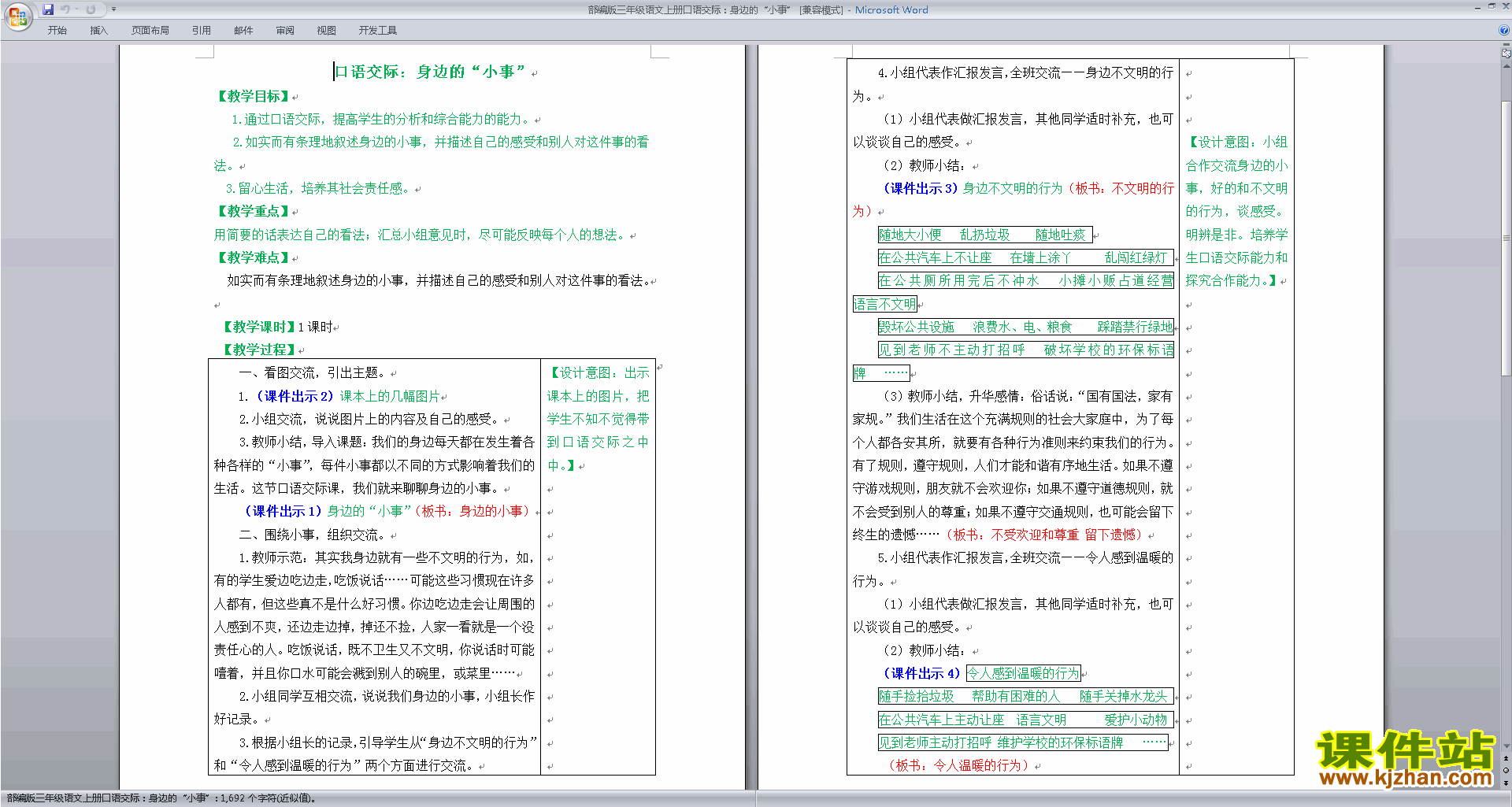Click the 【教学课时】 heading
The image size is (1512, 807).
(x=258, y=327)
